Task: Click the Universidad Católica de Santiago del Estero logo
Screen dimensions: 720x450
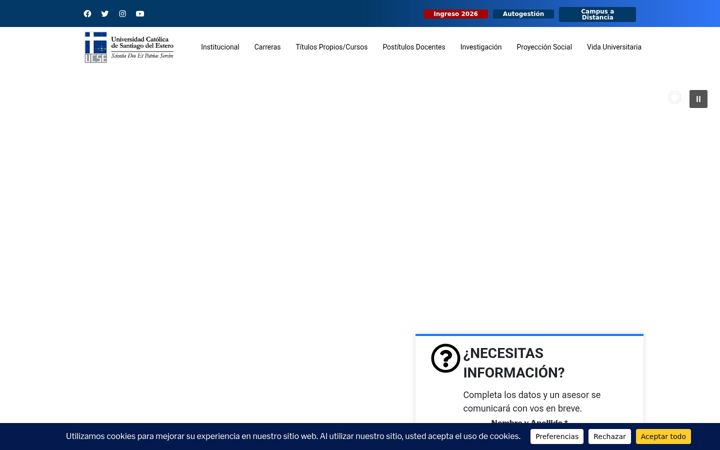Action: click(129, 47)
